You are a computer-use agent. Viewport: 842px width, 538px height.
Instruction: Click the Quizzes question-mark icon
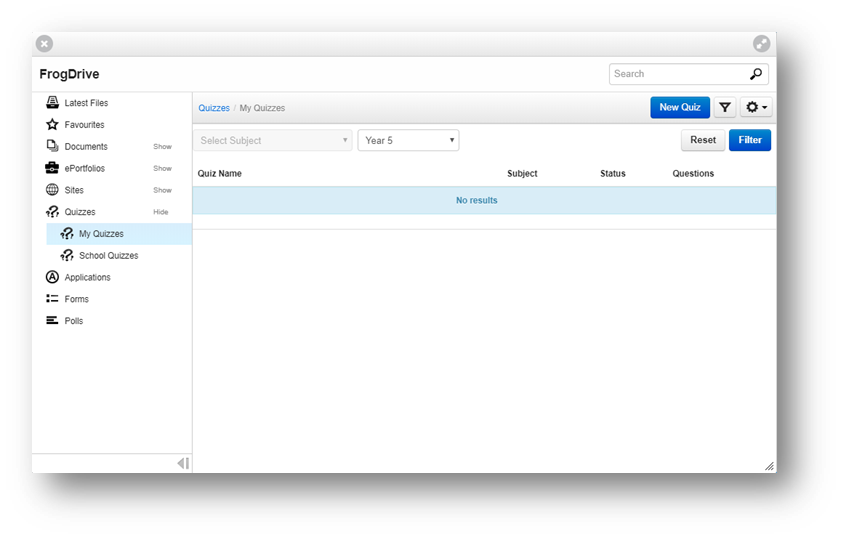point(52,212)
